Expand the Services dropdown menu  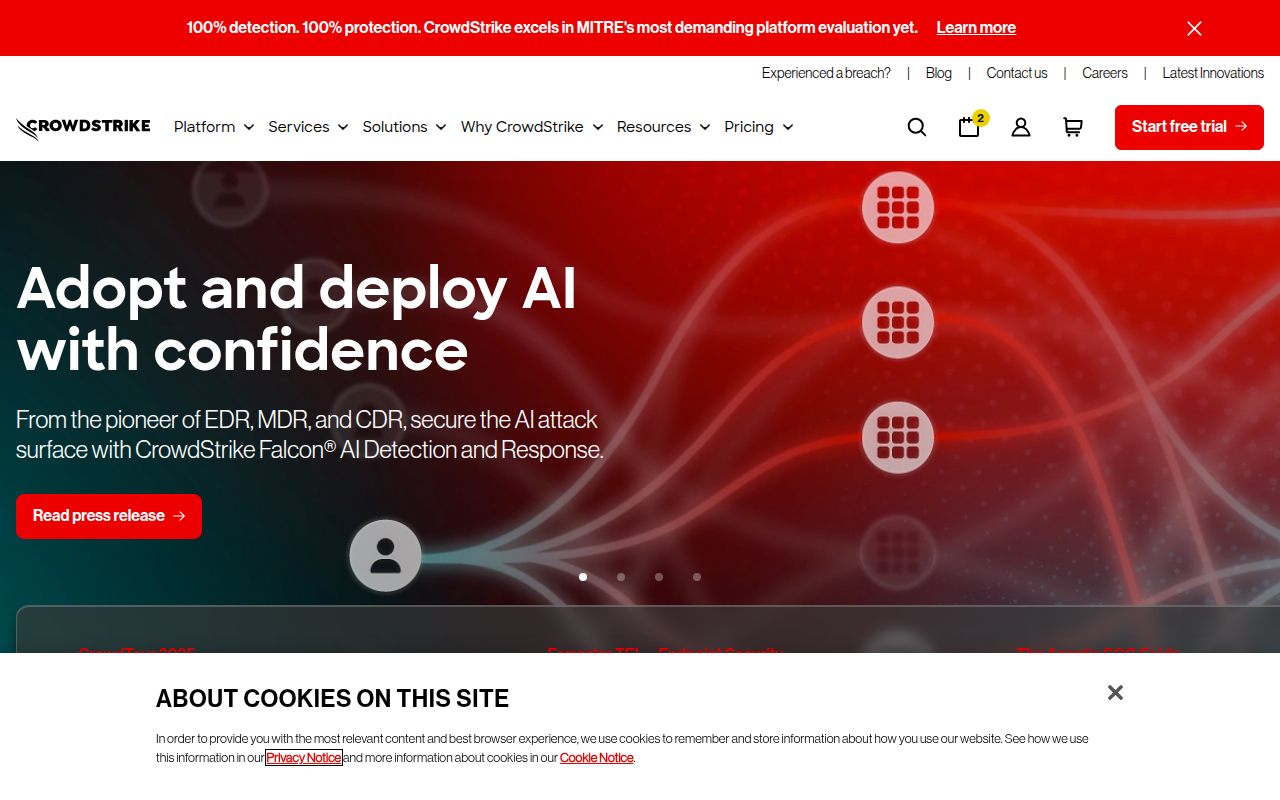(307, 127)
